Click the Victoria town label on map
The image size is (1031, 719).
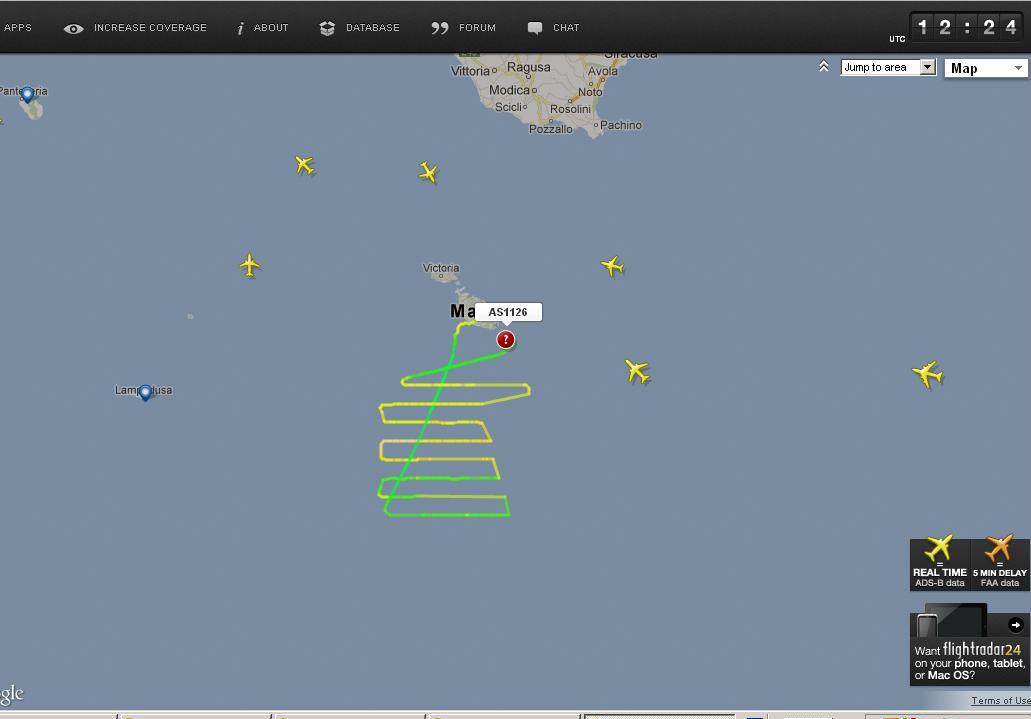coord(441,268)
